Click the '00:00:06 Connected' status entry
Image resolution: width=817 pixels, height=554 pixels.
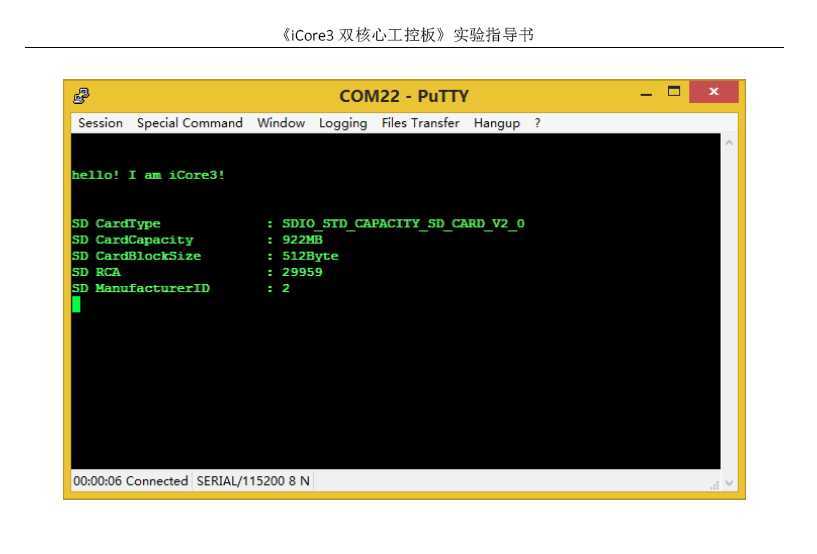click(131, 481)
